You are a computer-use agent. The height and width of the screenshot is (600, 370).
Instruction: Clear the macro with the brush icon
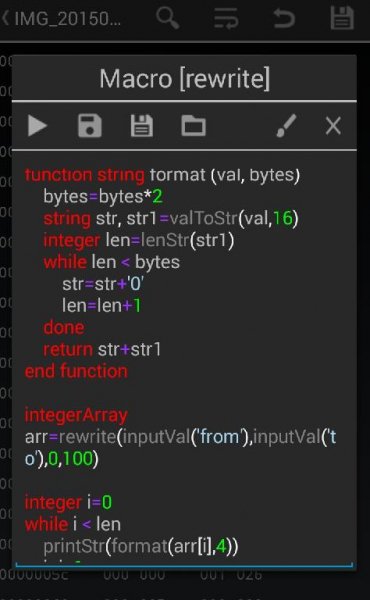point(286,126)
